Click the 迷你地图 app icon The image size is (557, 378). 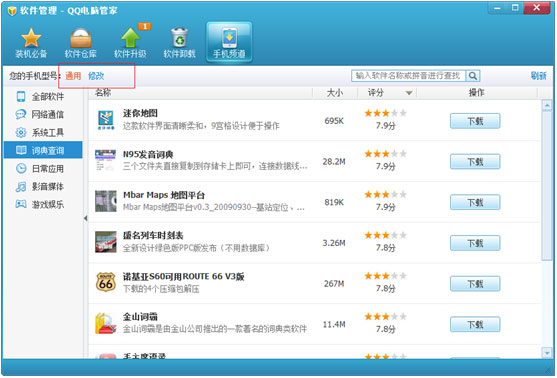[x=106, y=120]
